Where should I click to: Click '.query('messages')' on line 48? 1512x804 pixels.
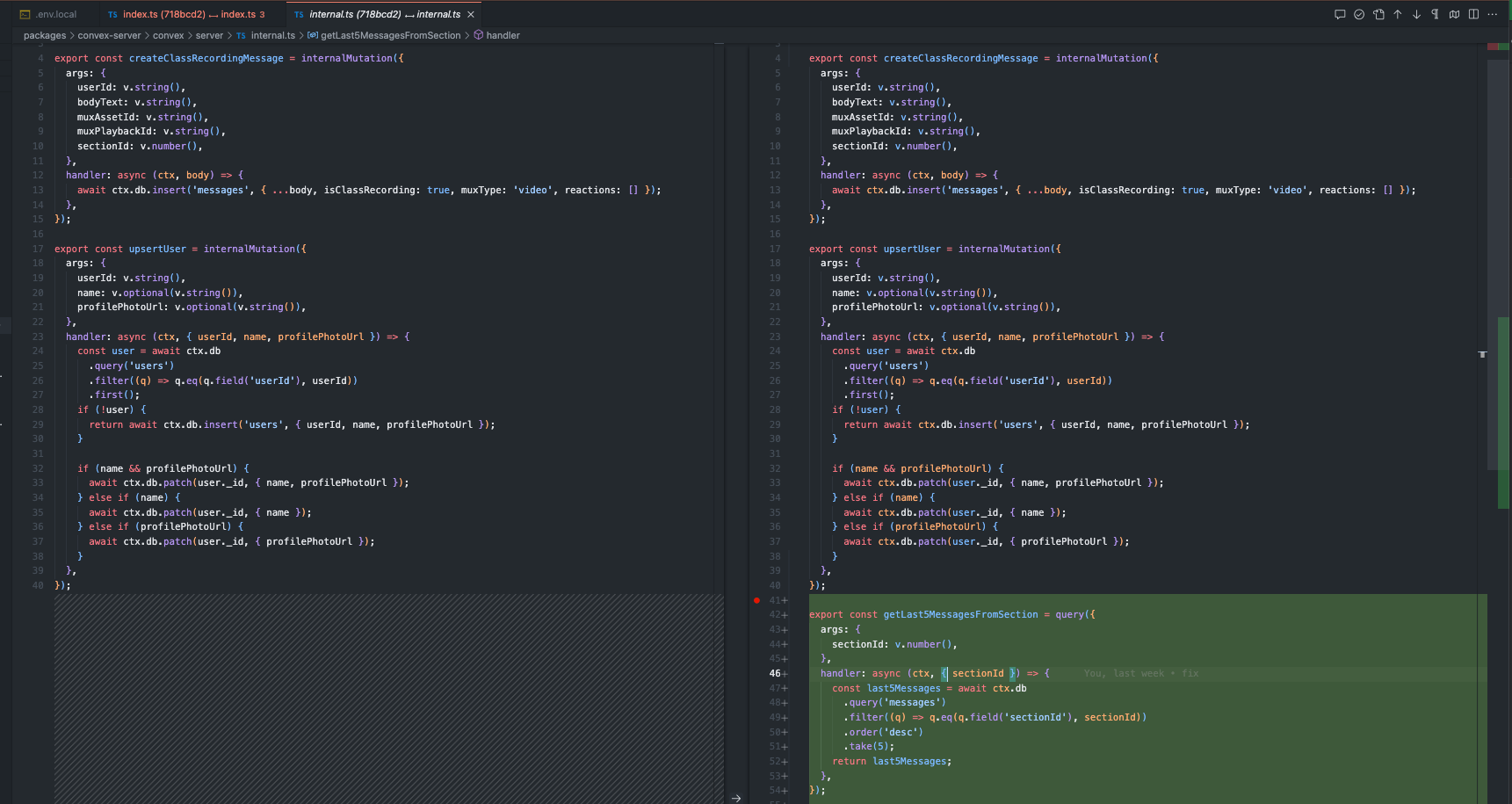(x=894, y=703)
